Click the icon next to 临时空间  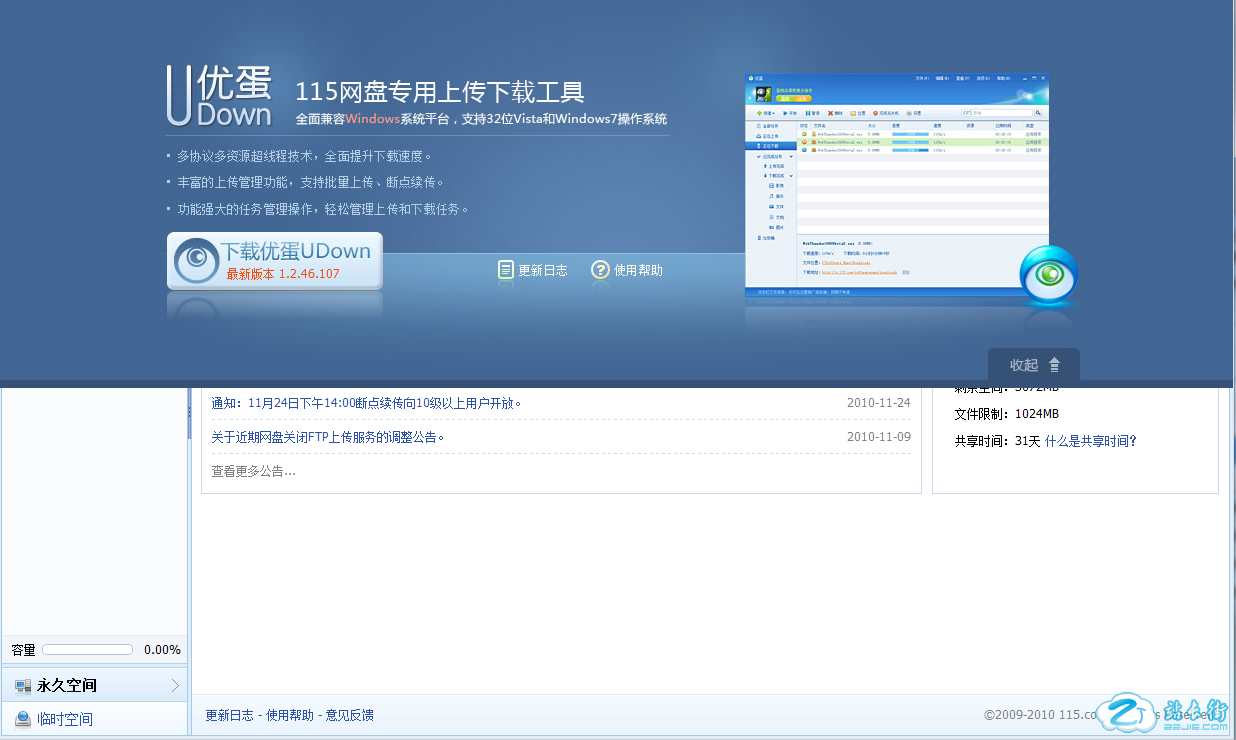click(x=22, y=719)
